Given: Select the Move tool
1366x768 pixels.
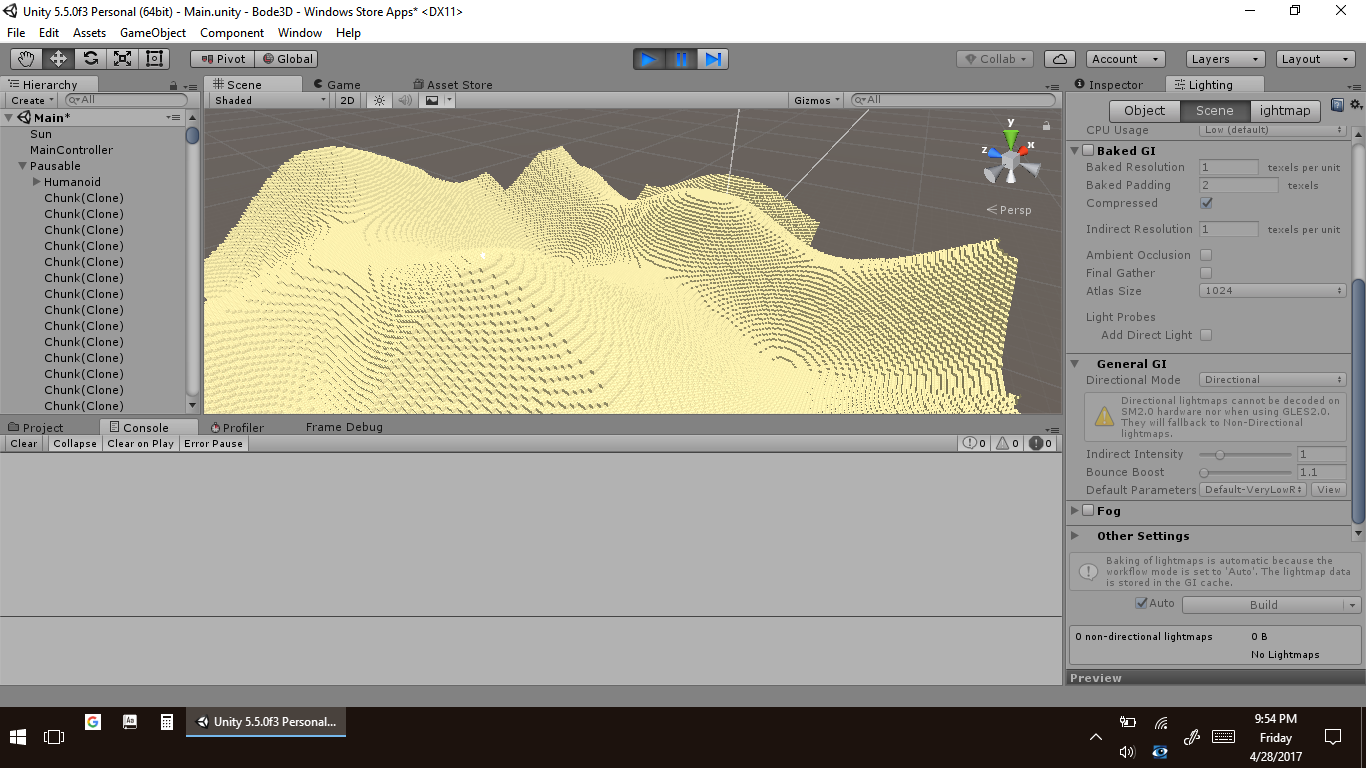Looking at the screenshot, I should pyautogui.click(x=59, y=59).
